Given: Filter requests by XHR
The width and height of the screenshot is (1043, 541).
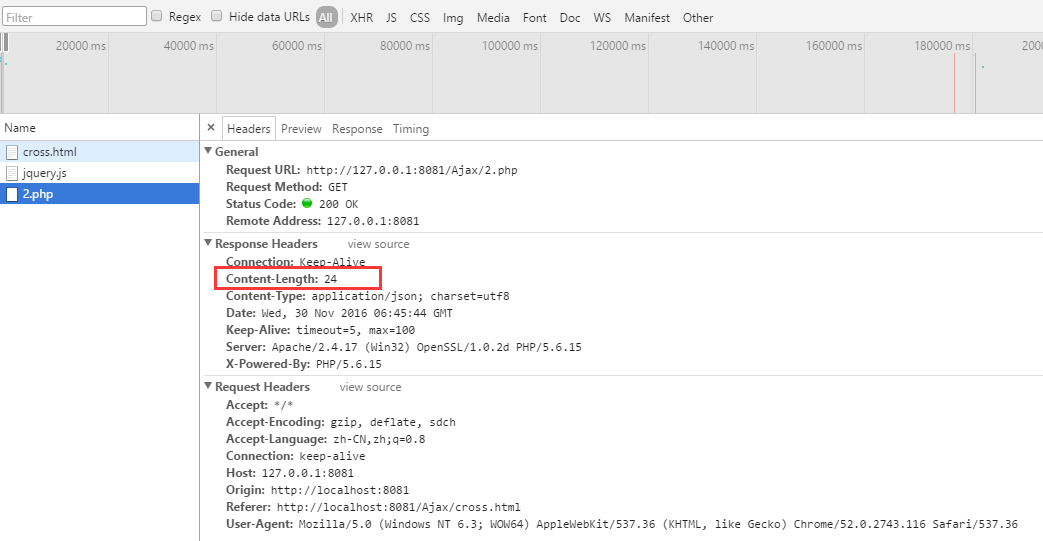Looking at the screenshot, I should pyautogui.click(x=362, y=18).
